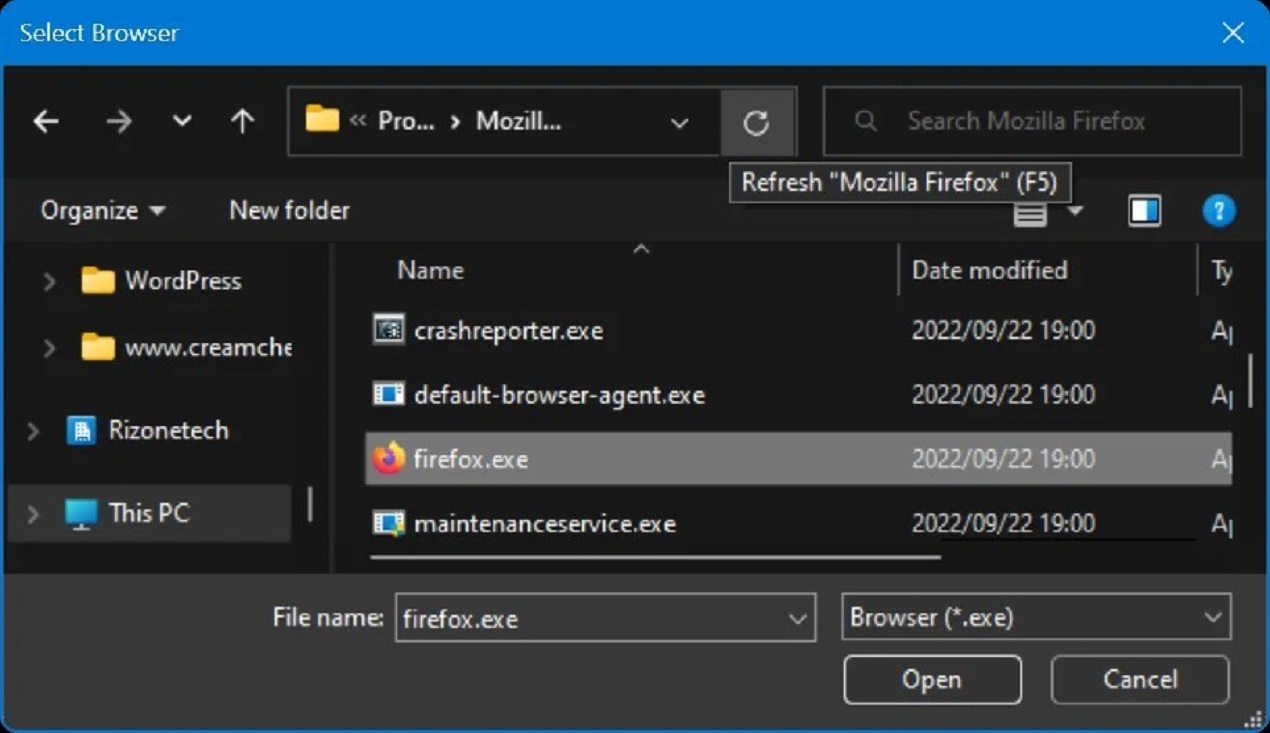Expand the WordPress folder tree node
The image size is (1270, 733).
click(x=48, y=282)
